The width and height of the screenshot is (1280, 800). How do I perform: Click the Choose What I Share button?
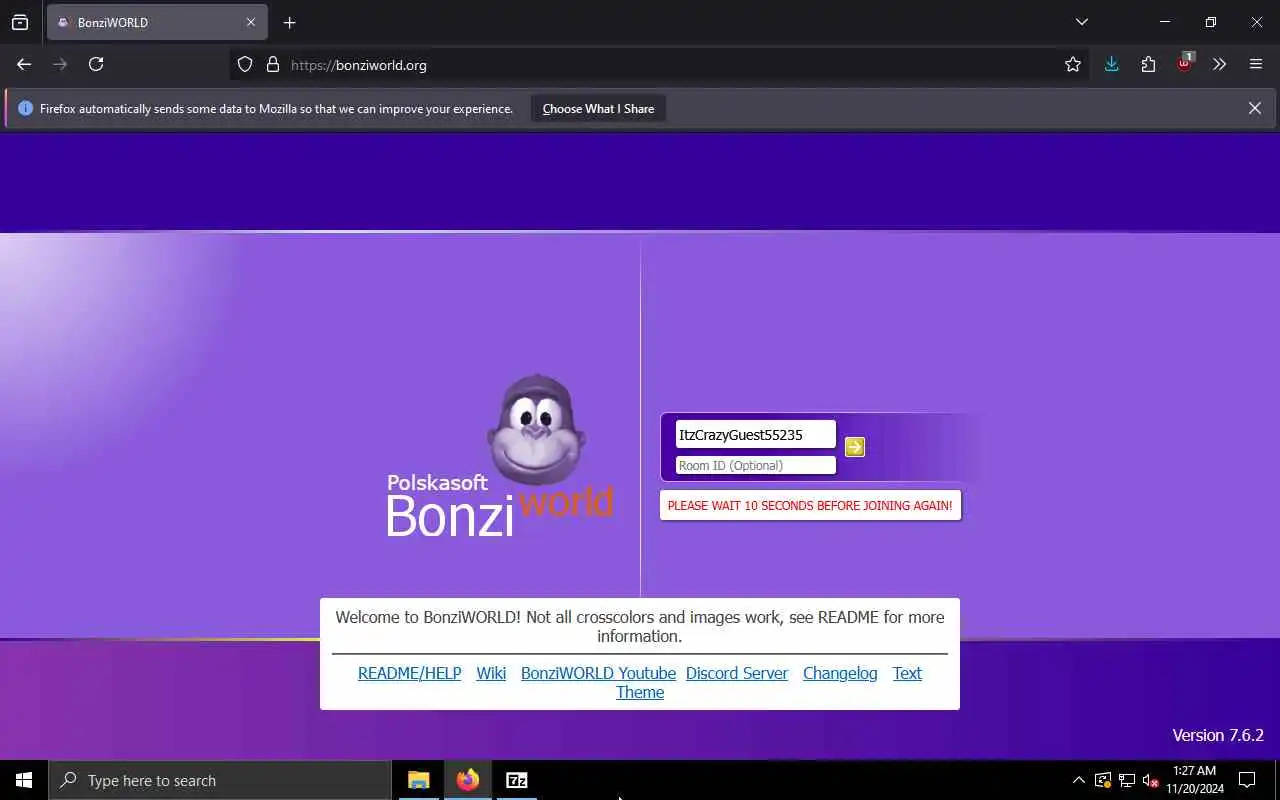coord(598,109)
